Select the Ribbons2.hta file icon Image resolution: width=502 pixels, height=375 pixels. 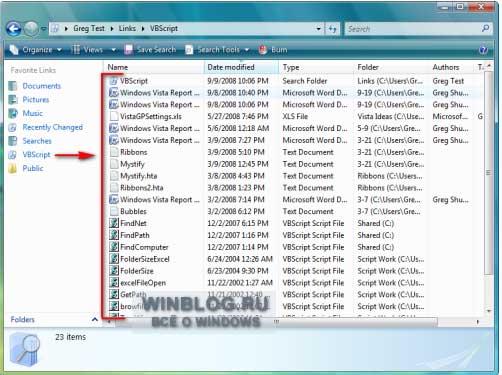[114, 188]
